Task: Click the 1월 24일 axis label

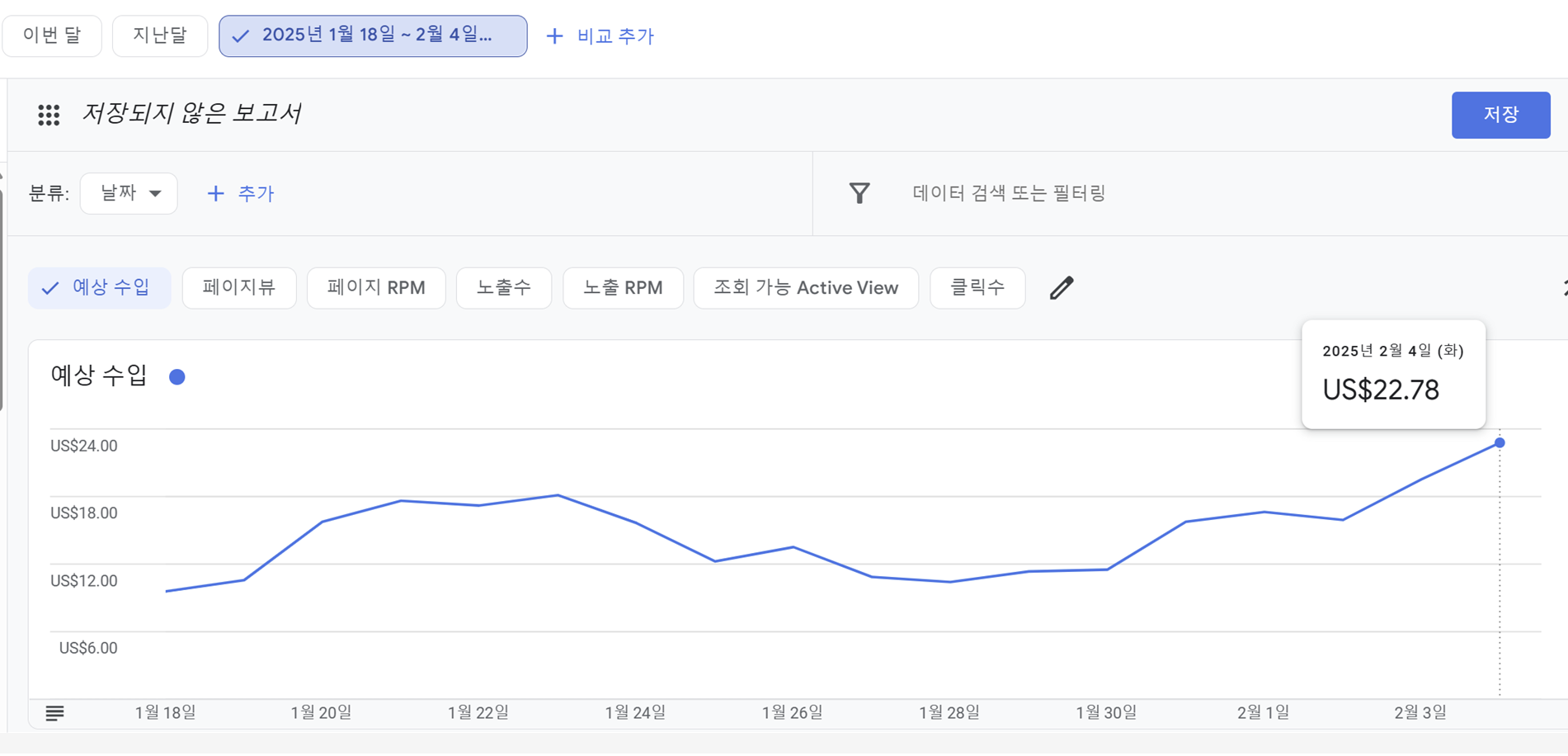Action: tap(635, 712)
